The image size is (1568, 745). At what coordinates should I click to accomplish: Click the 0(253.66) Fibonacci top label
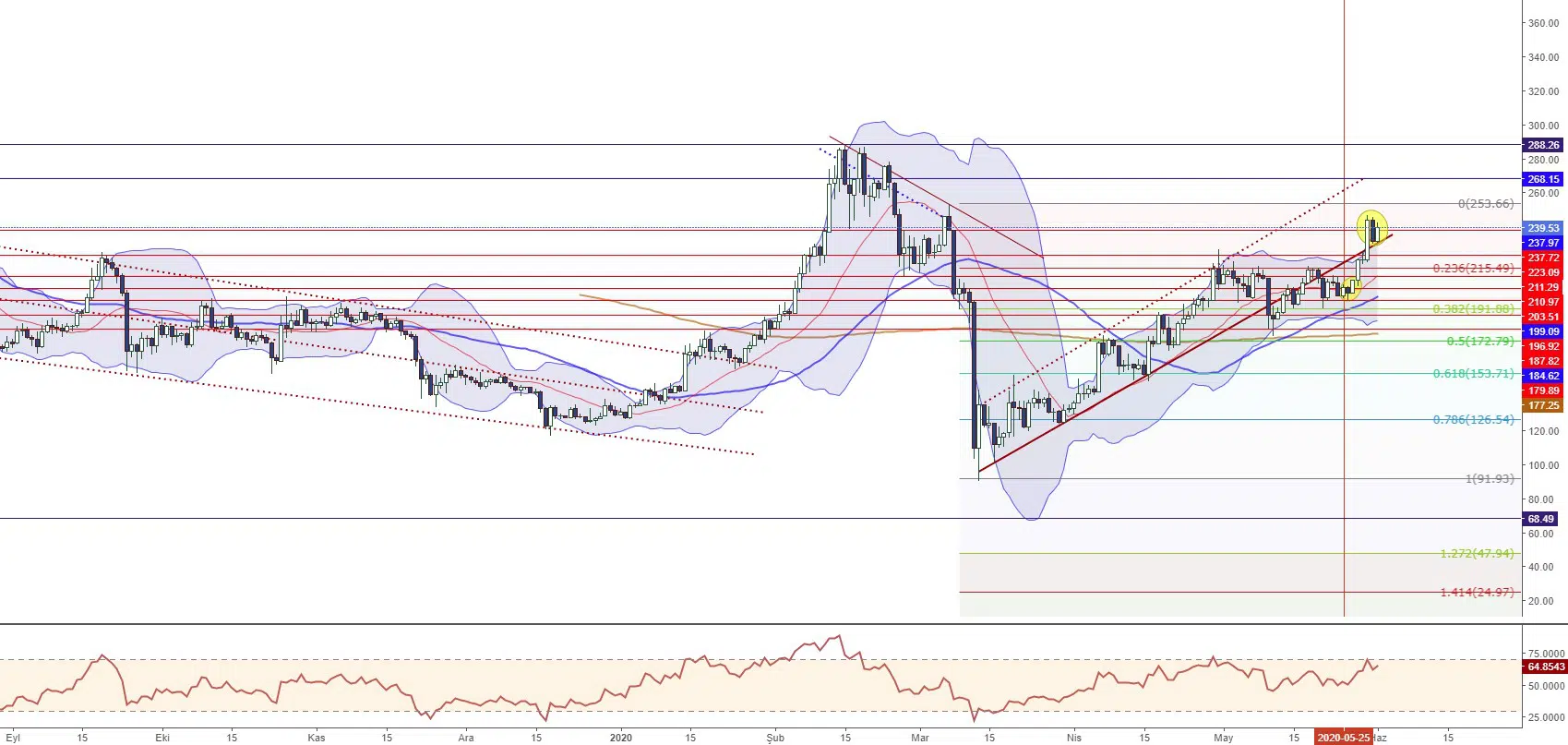point(1486,204)
